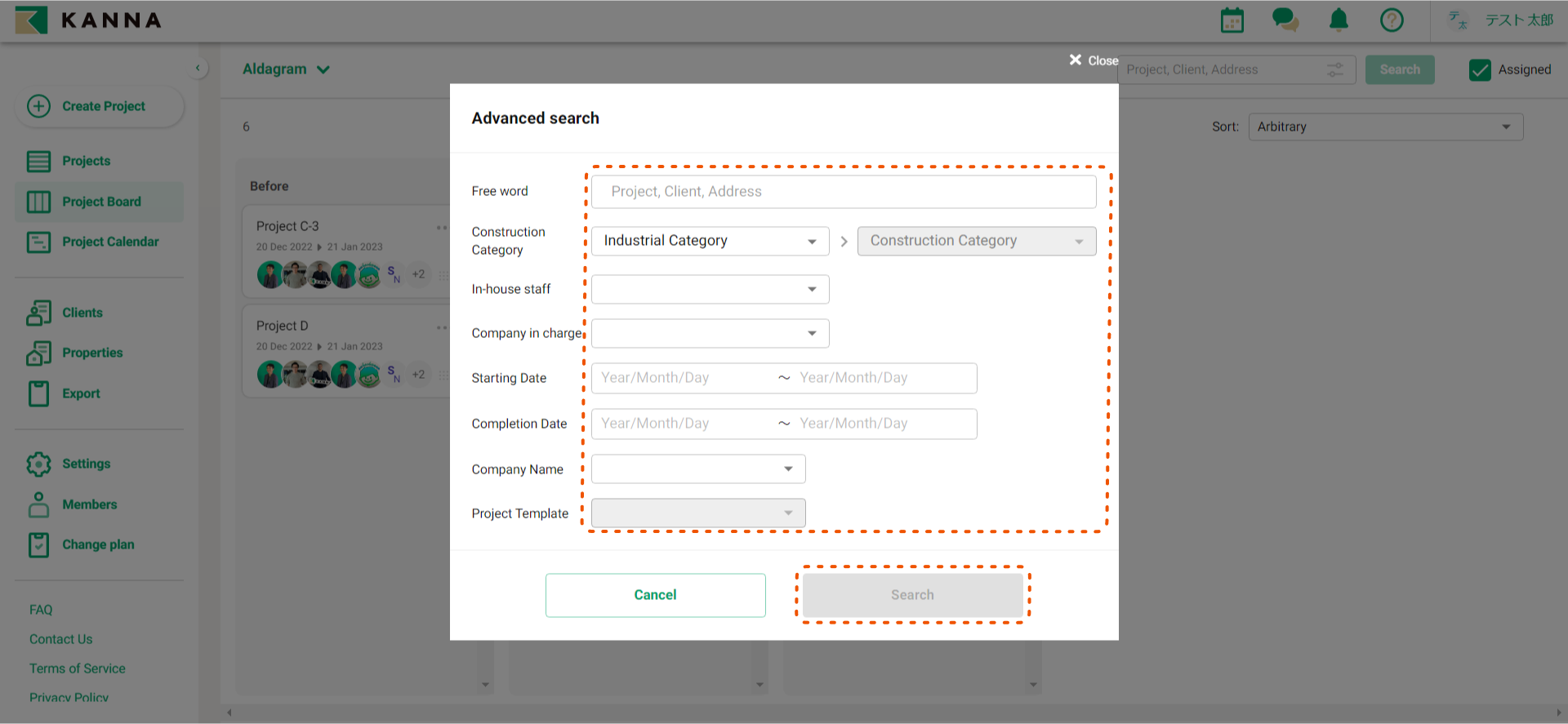
Task: Click the Create Project plus icon
Action: pyautogui.click(x=38, y=106)
